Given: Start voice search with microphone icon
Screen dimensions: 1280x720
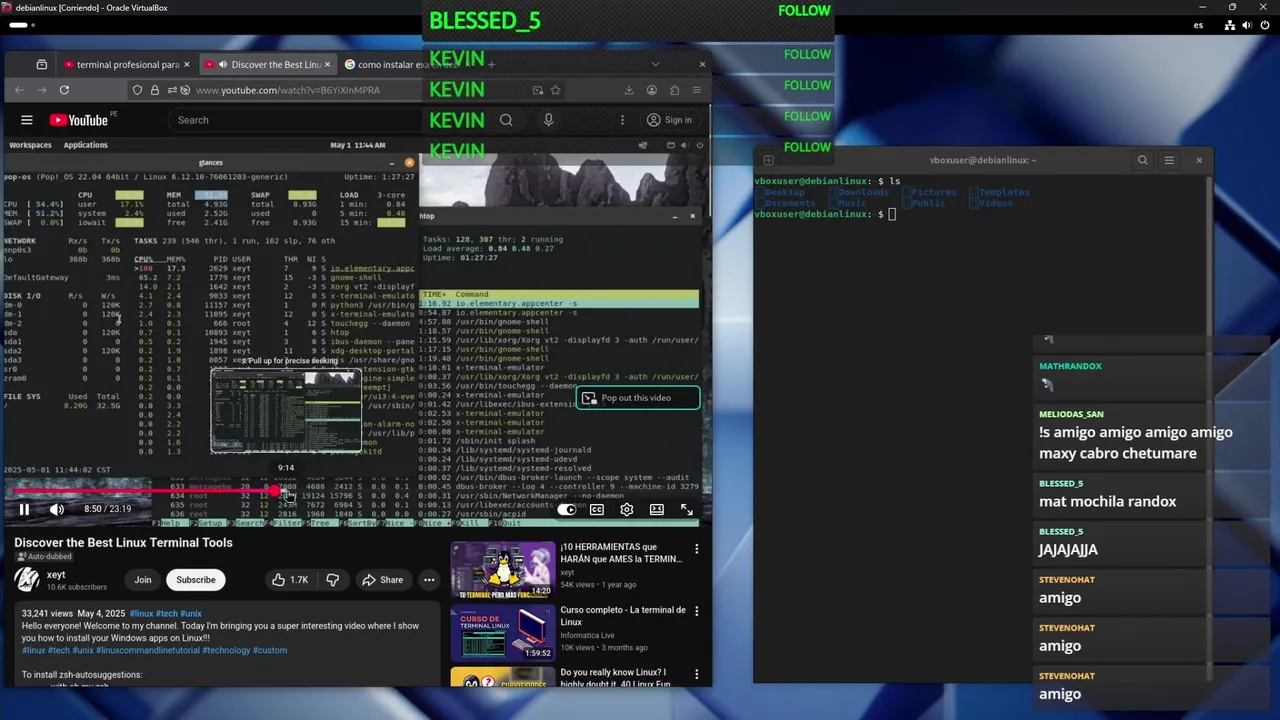Looking at the screenshot, I should tap(548, 120).
